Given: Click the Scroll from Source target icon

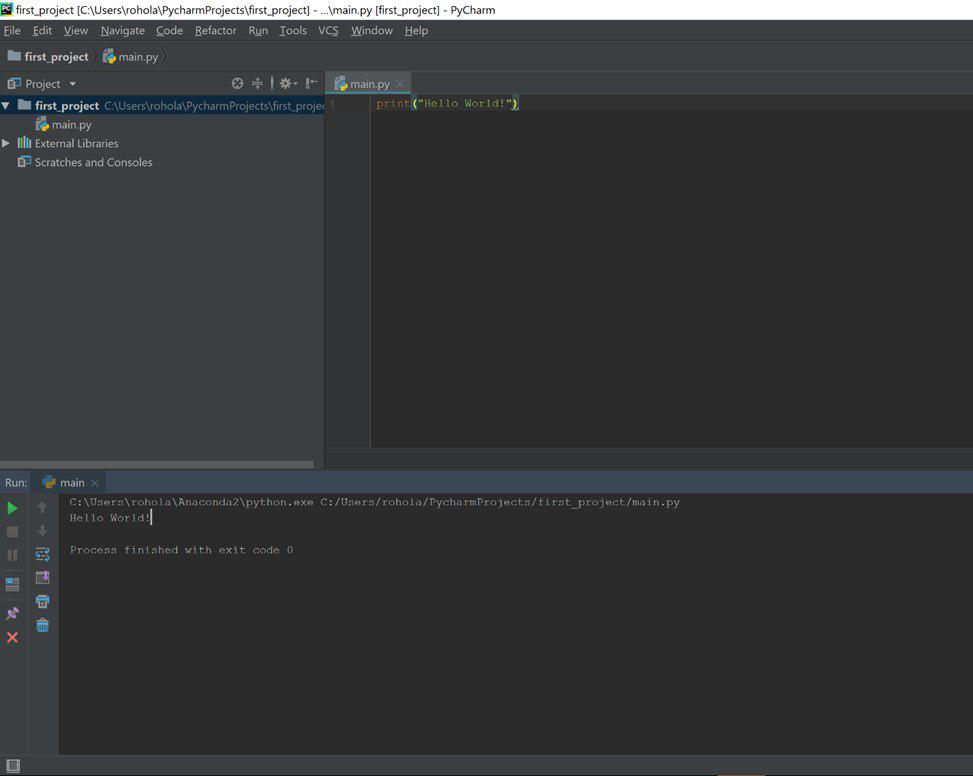Looking at the screenshot, I should coord(237,84).
